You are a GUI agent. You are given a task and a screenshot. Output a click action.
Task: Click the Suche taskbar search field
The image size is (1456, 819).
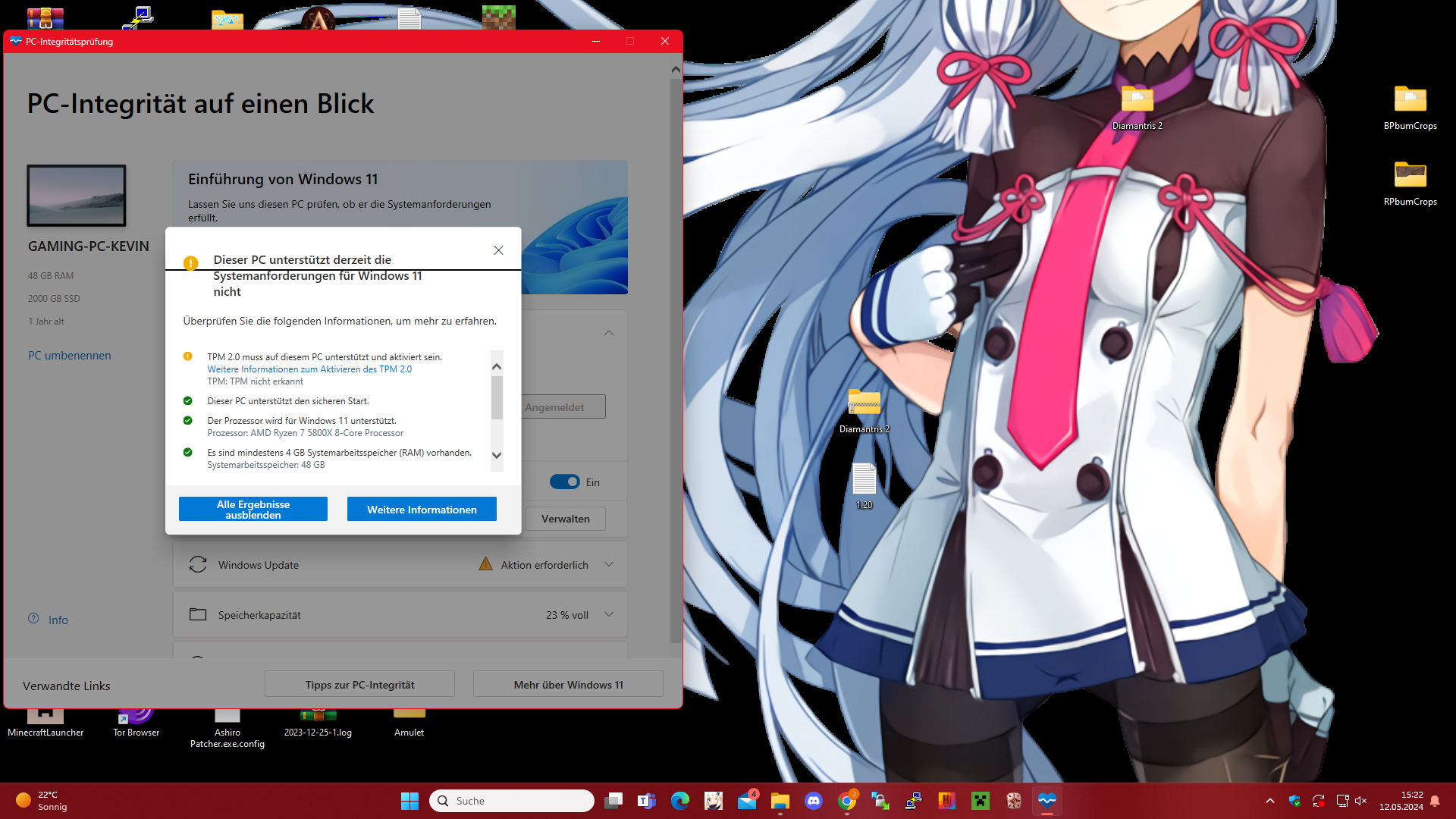click(512, 801)
